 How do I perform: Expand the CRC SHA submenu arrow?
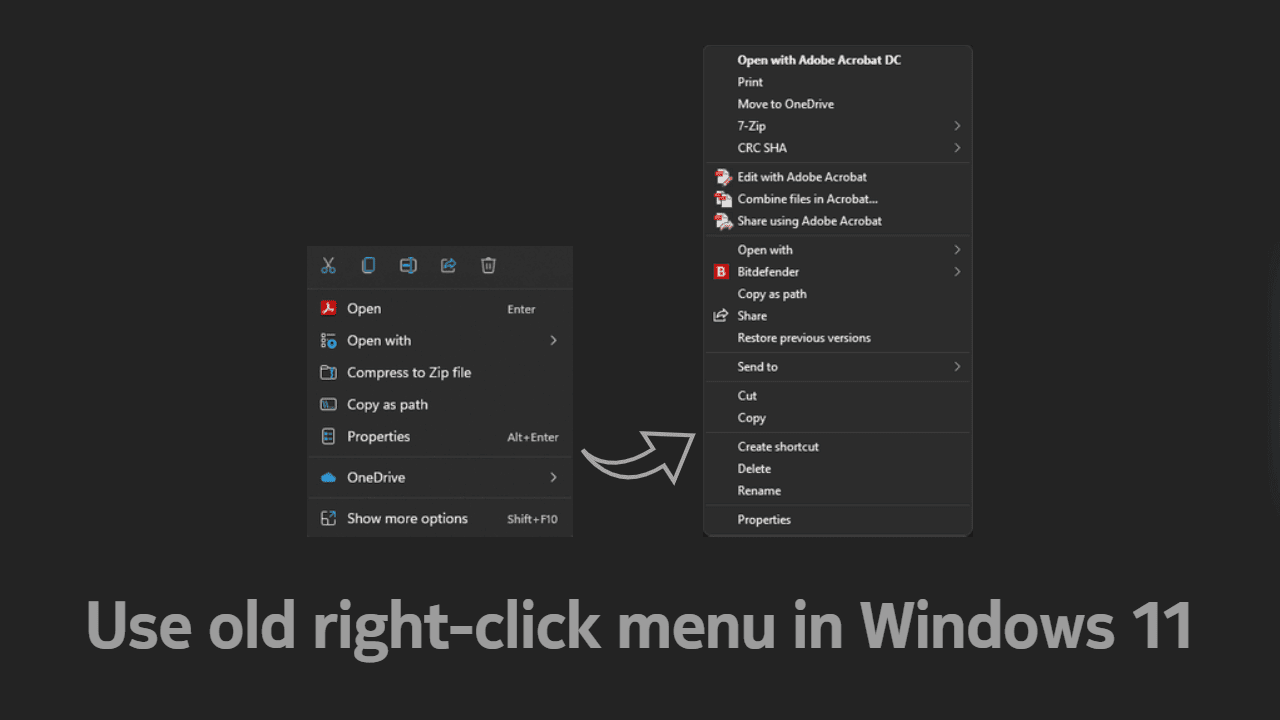pos(957,148)
